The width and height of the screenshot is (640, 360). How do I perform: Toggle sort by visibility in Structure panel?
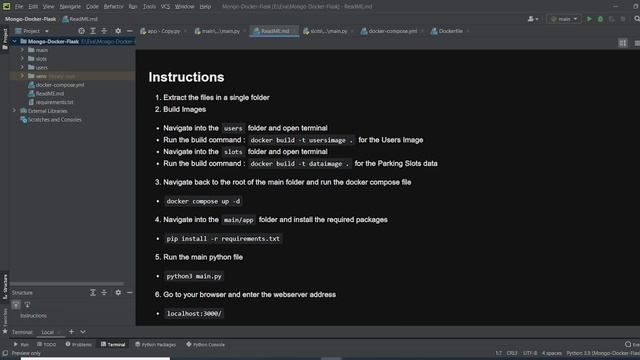pos(16,305)
